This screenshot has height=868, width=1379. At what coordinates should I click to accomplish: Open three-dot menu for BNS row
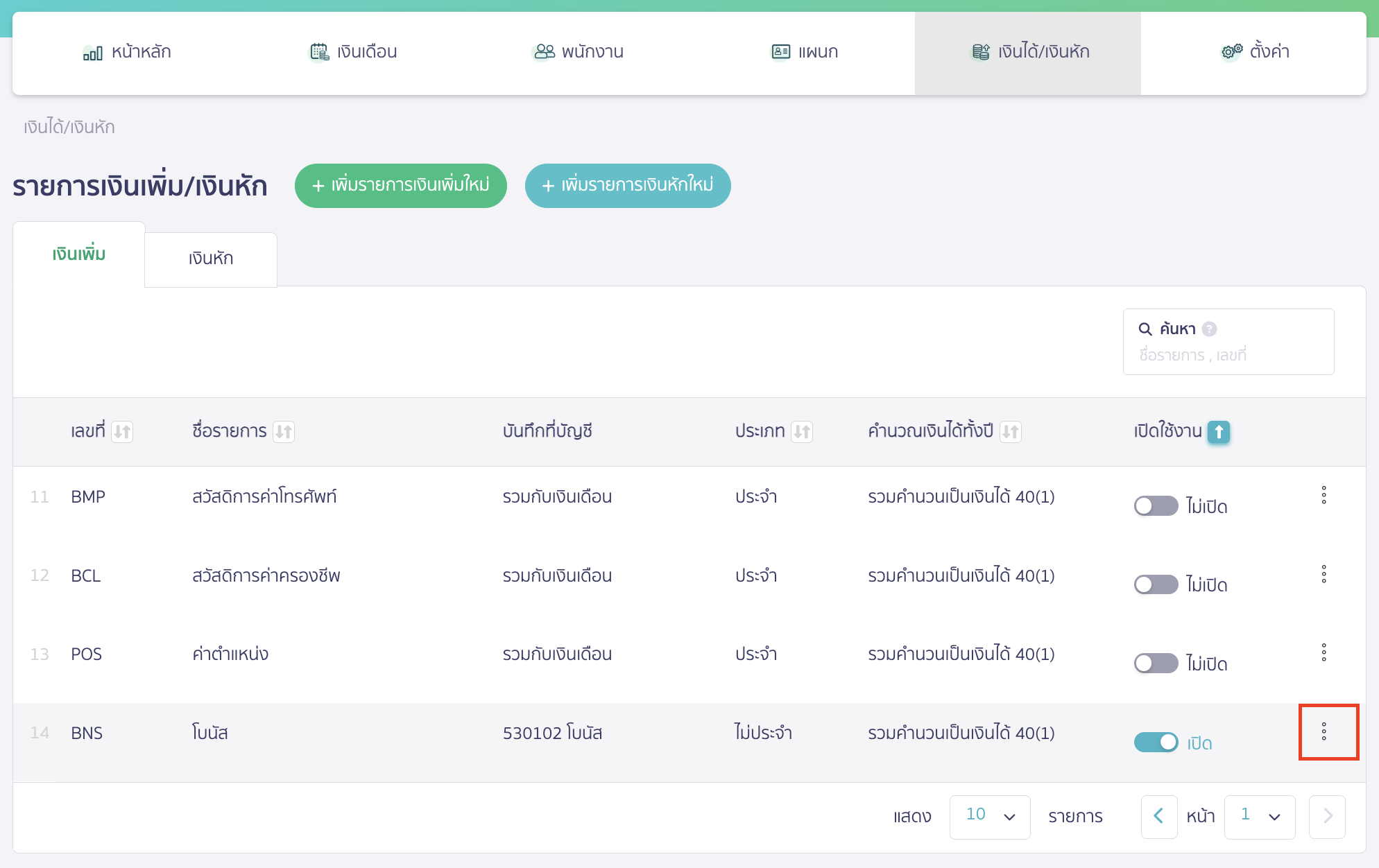[1324, 731]
